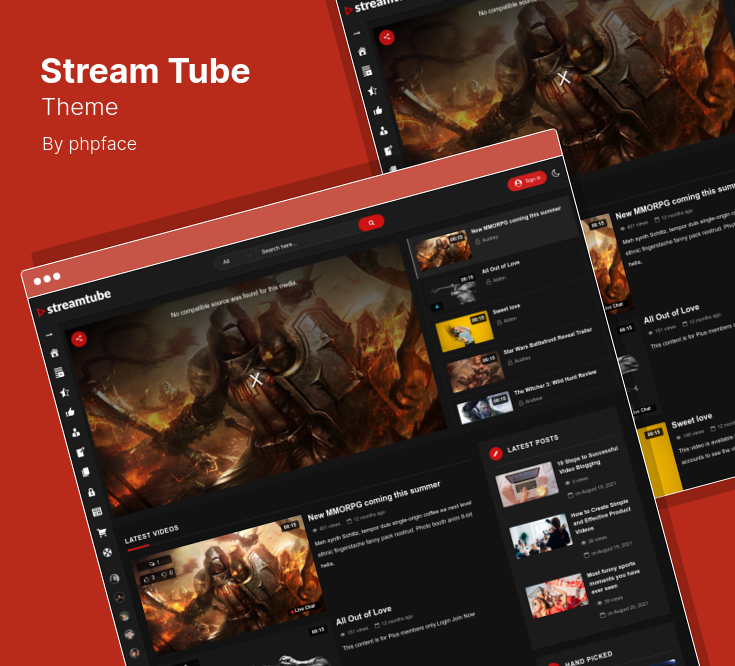Click the padlock icon in front sidebar
The height and width of the screenshot is (666, 735).
point(91,492)
